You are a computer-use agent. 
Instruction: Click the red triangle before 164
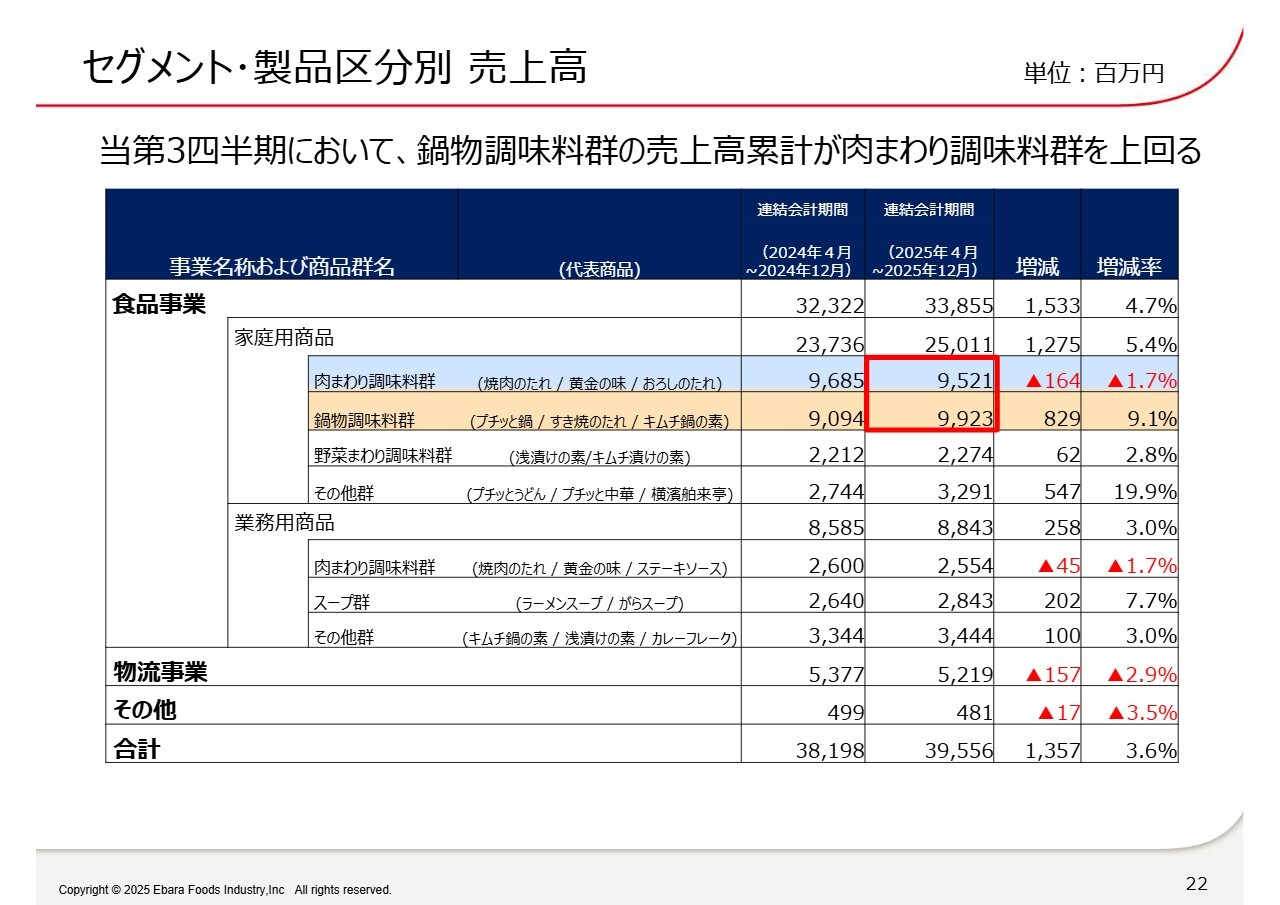click(x=1033, y=381)
